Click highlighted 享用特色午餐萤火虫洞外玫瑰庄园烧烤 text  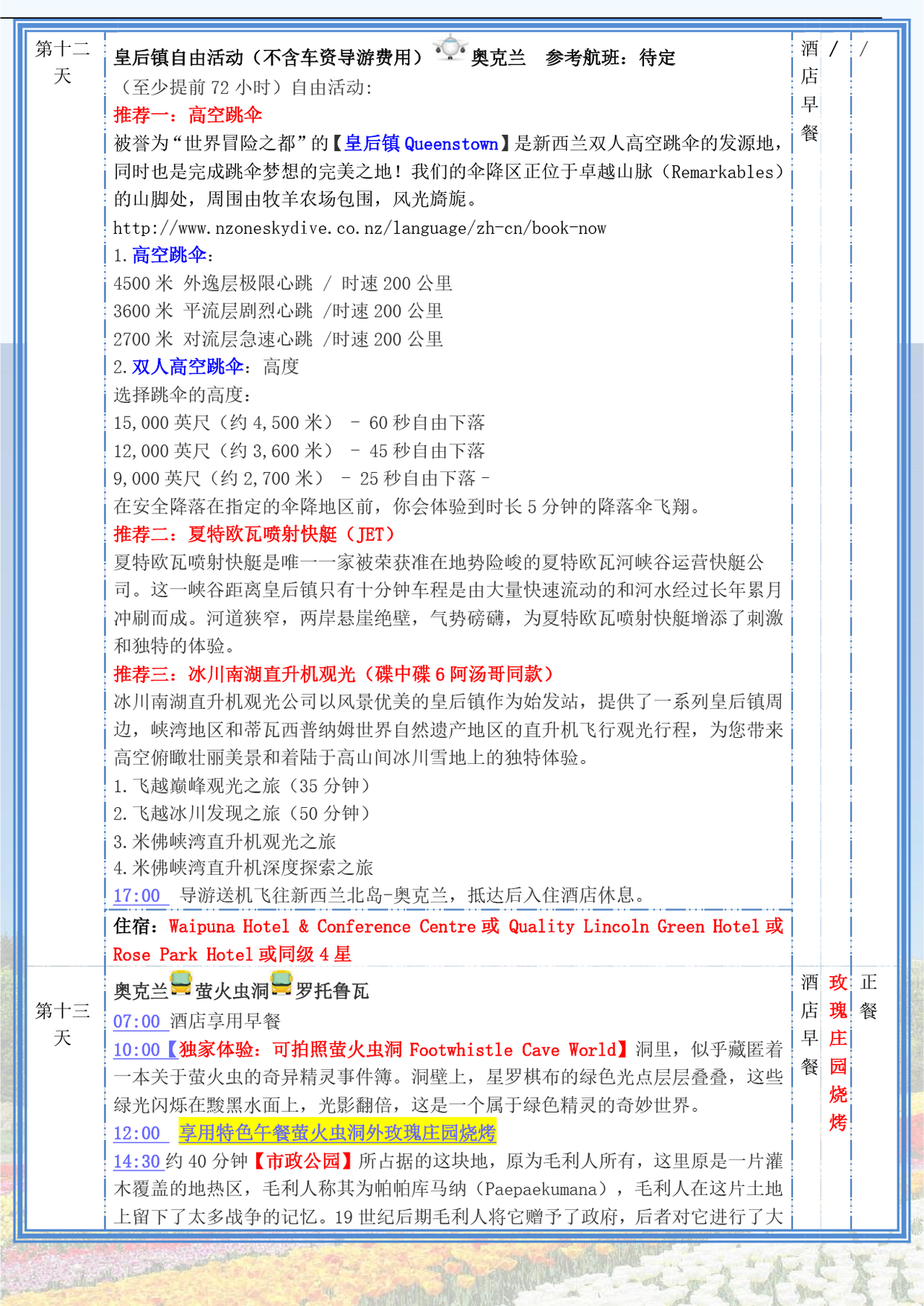[x=337, y=1133]
